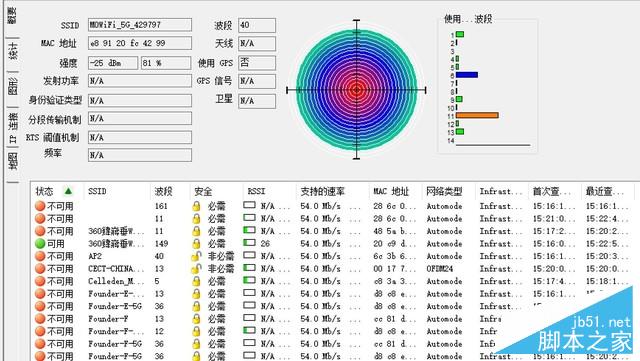The image size is (640, 361).
Task: Click the 可用 status text
Action: click(56, 244)
